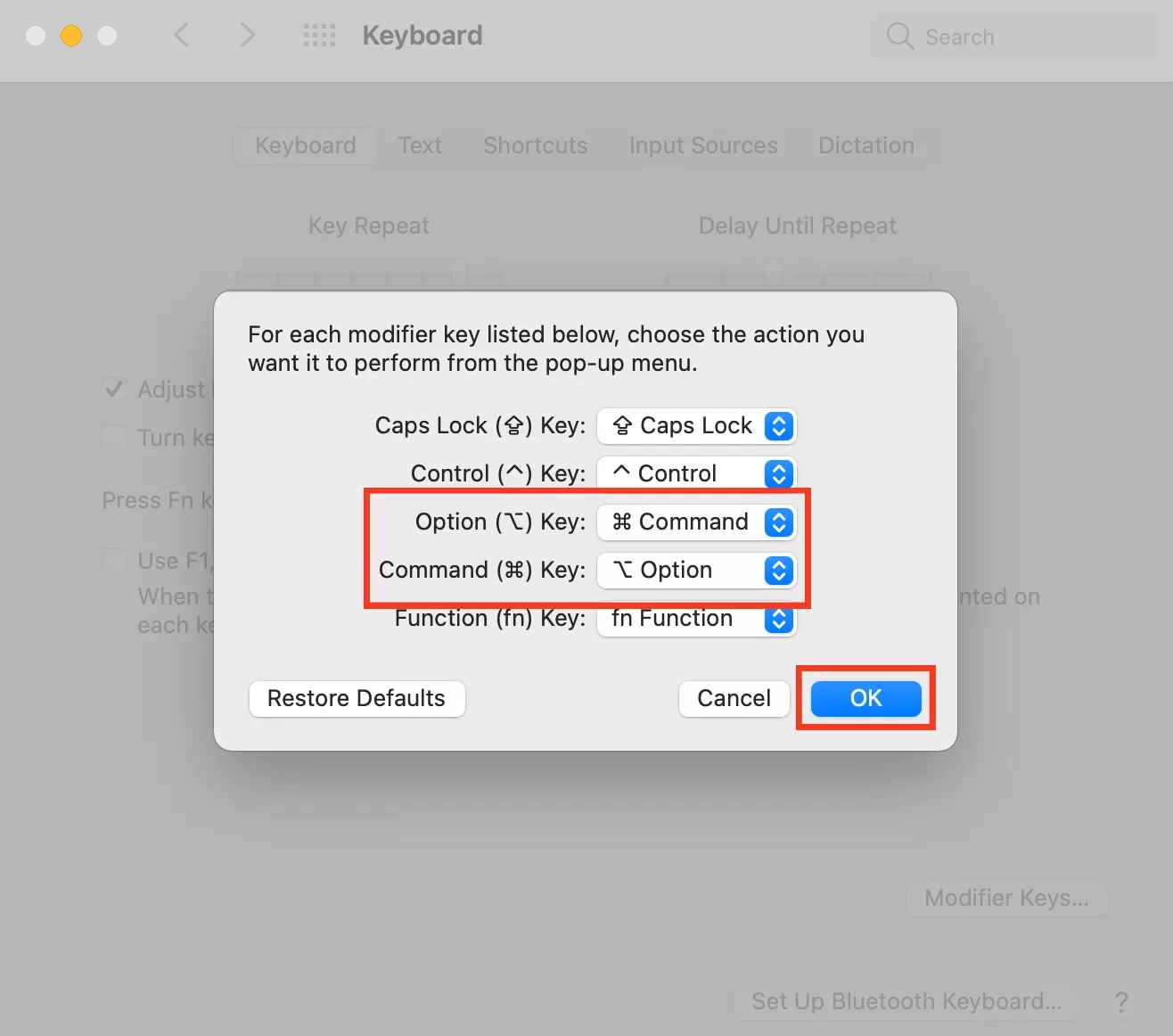Viewport: 1173px width, 1036px height.
Task: Click the help question mark button
Action: click(1121, 1002)
